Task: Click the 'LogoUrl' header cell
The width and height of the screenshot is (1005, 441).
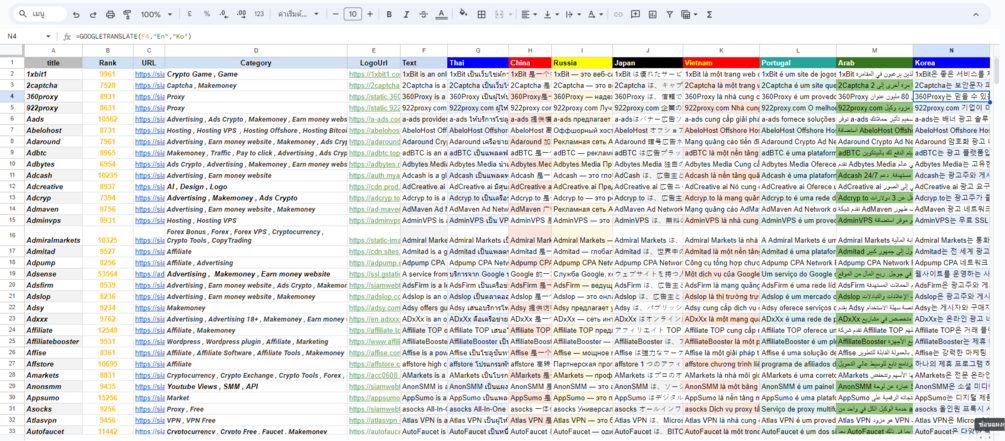Action: coord(374,63)
